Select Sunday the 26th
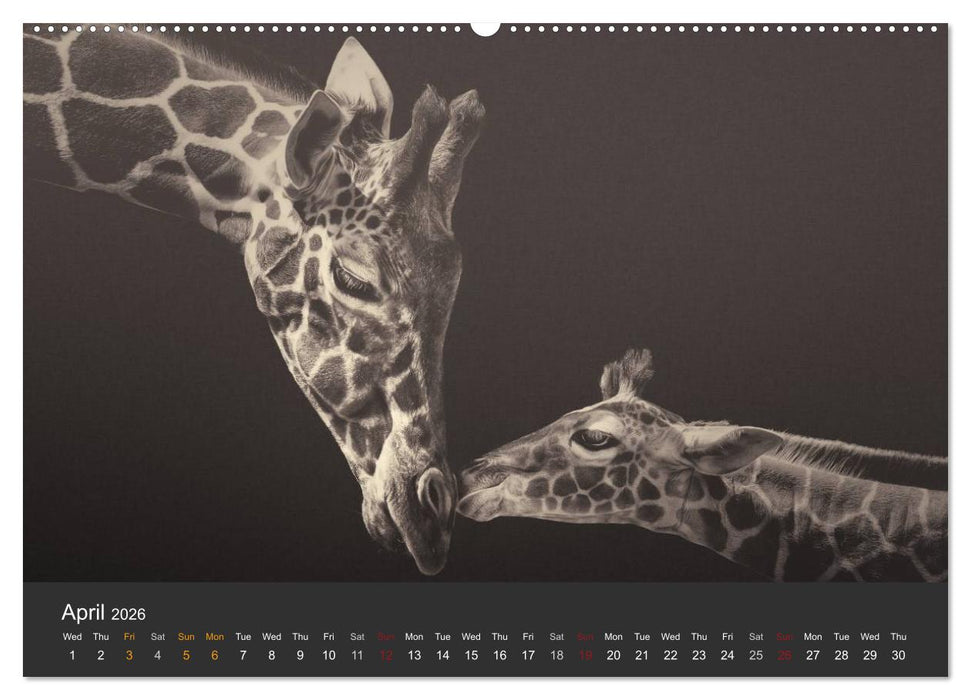 (784, 652)
